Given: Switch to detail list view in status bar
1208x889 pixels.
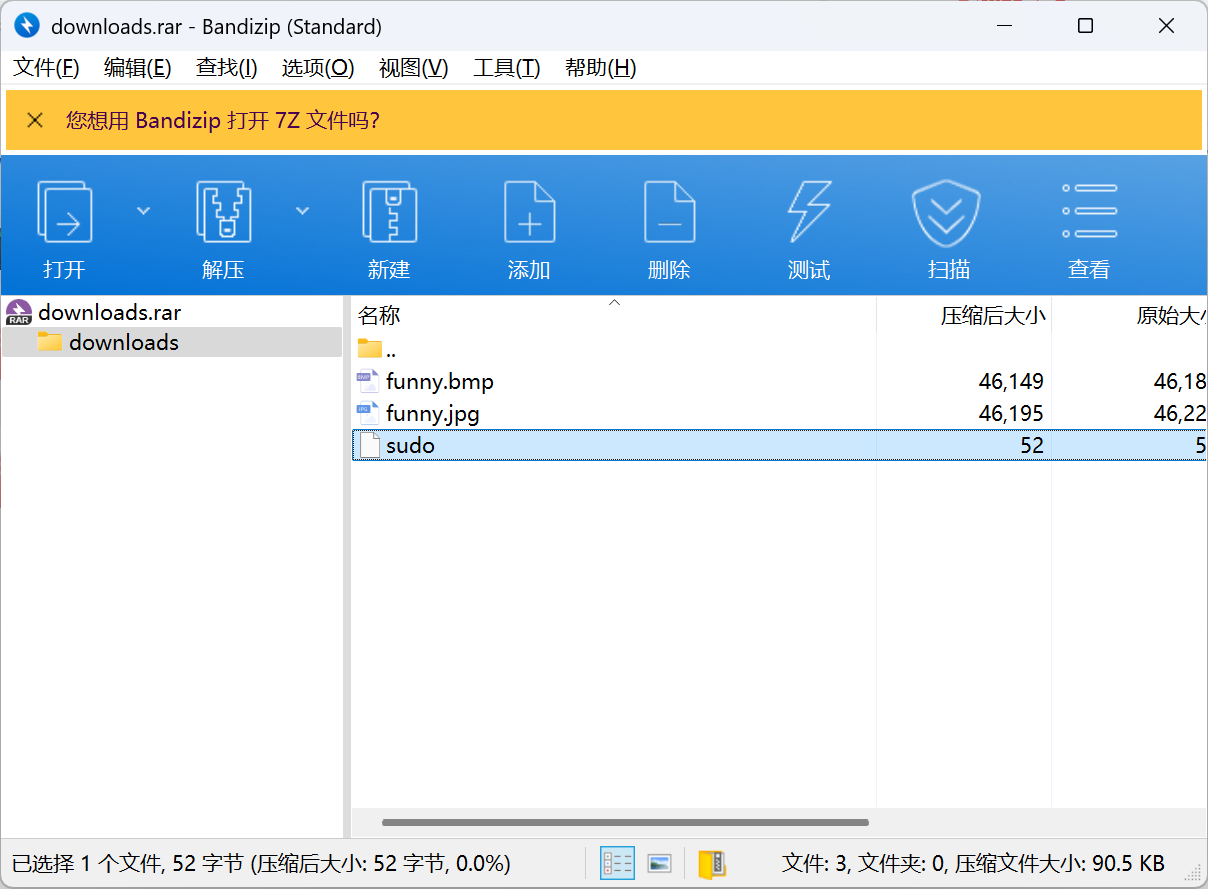Looking at the screenshot, I should coord(617,863).
